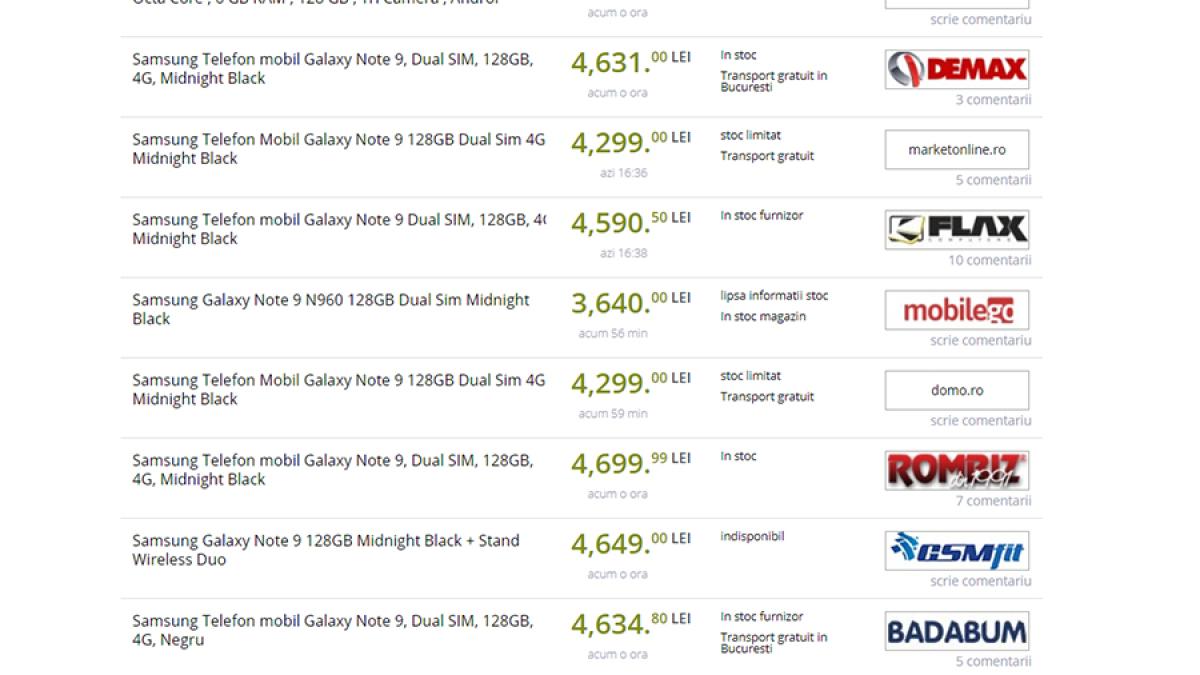Click scrie comentariu under mobilego

(980, 340)
